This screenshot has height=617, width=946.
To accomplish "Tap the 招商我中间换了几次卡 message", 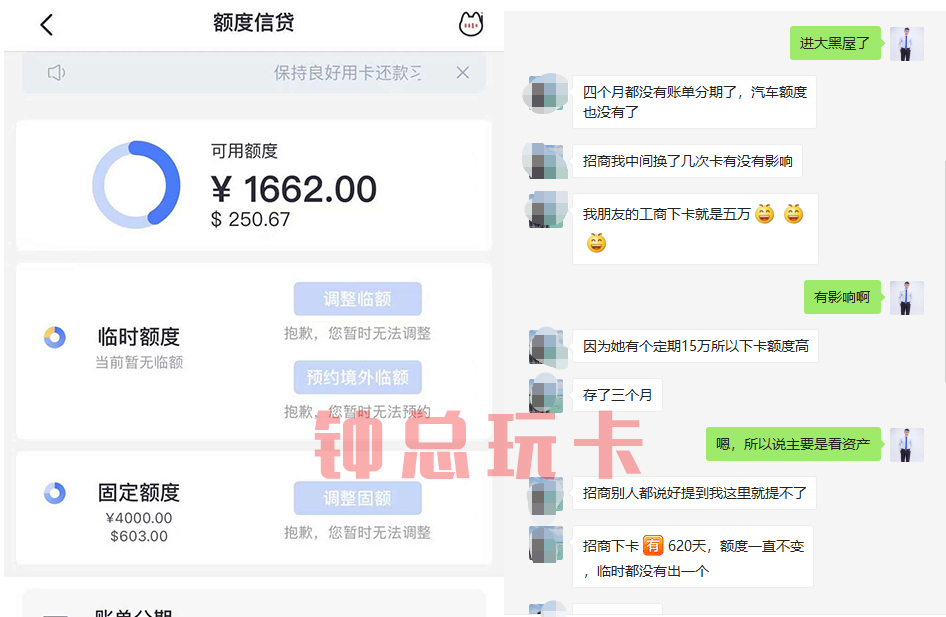I will (x=687, y=161).
